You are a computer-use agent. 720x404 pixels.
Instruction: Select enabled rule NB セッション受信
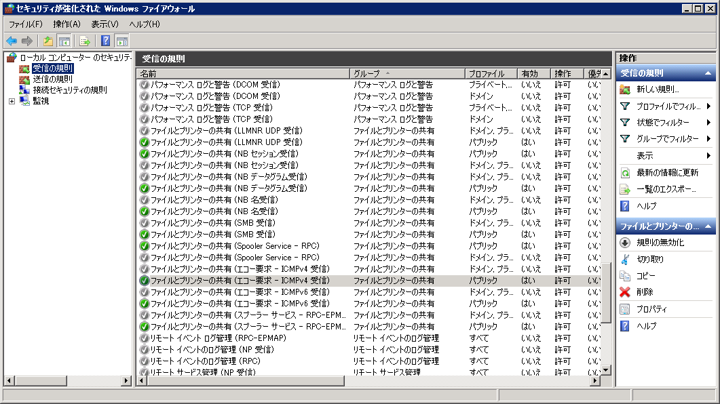point(369,154)
